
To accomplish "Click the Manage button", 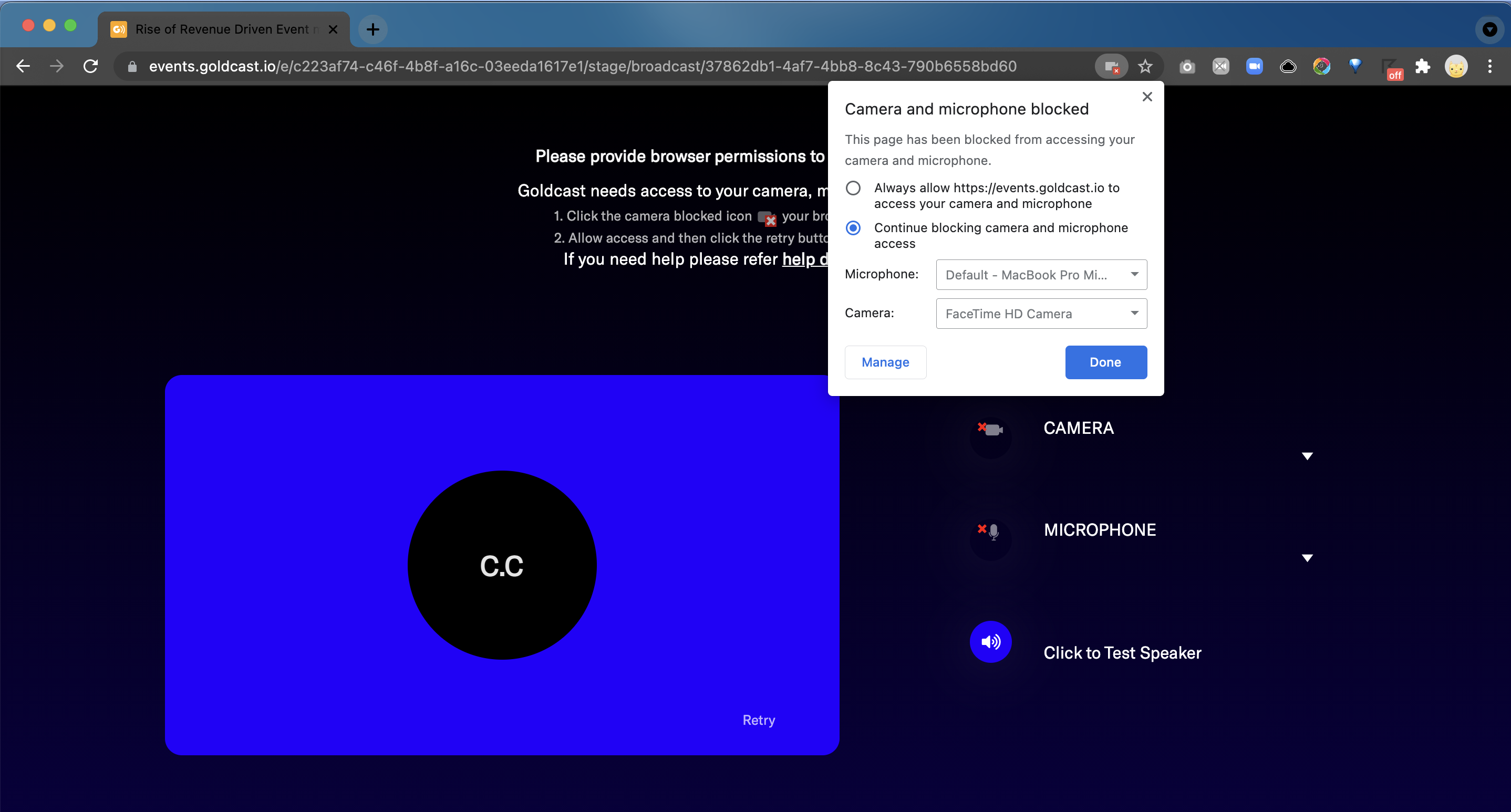I will (885, 362).
